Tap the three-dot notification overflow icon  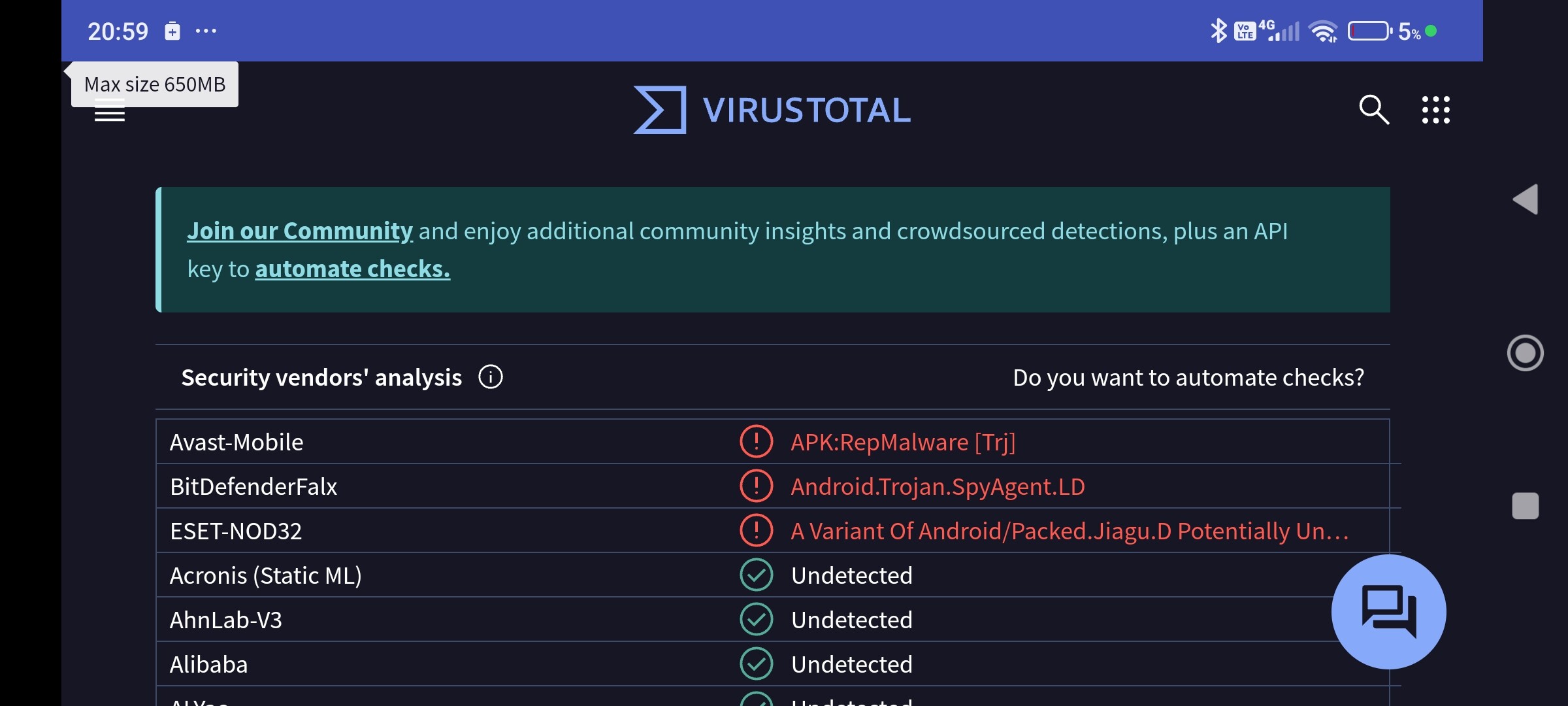pos(206,31)
